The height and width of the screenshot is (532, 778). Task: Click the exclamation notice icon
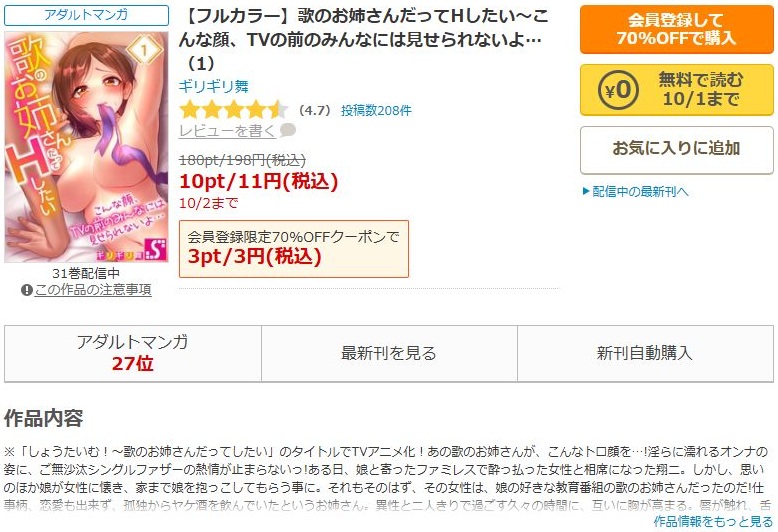[x=27, y=290]
